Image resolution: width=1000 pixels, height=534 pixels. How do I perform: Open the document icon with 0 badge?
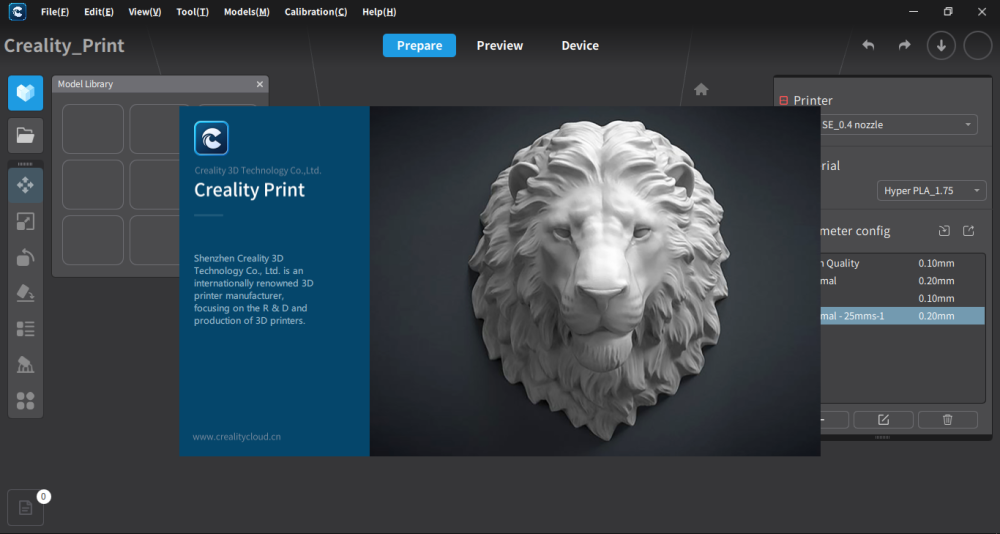(x=26, y=508)
